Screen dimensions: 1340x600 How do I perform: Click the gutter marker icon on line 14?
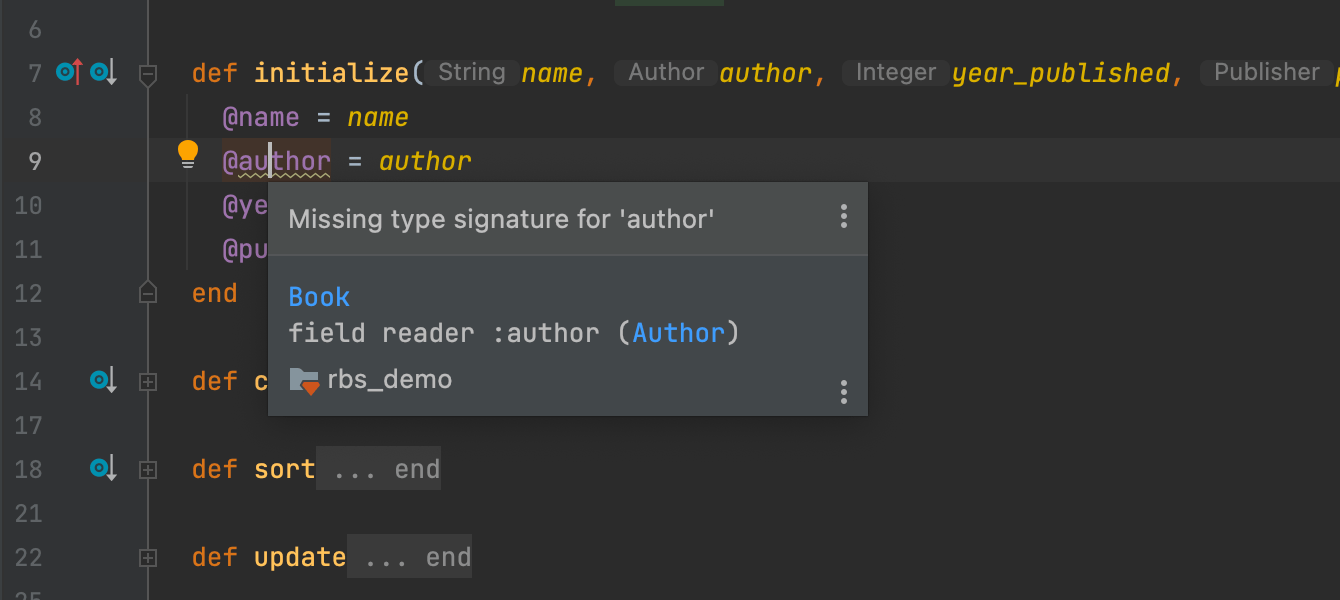[103, 380]
